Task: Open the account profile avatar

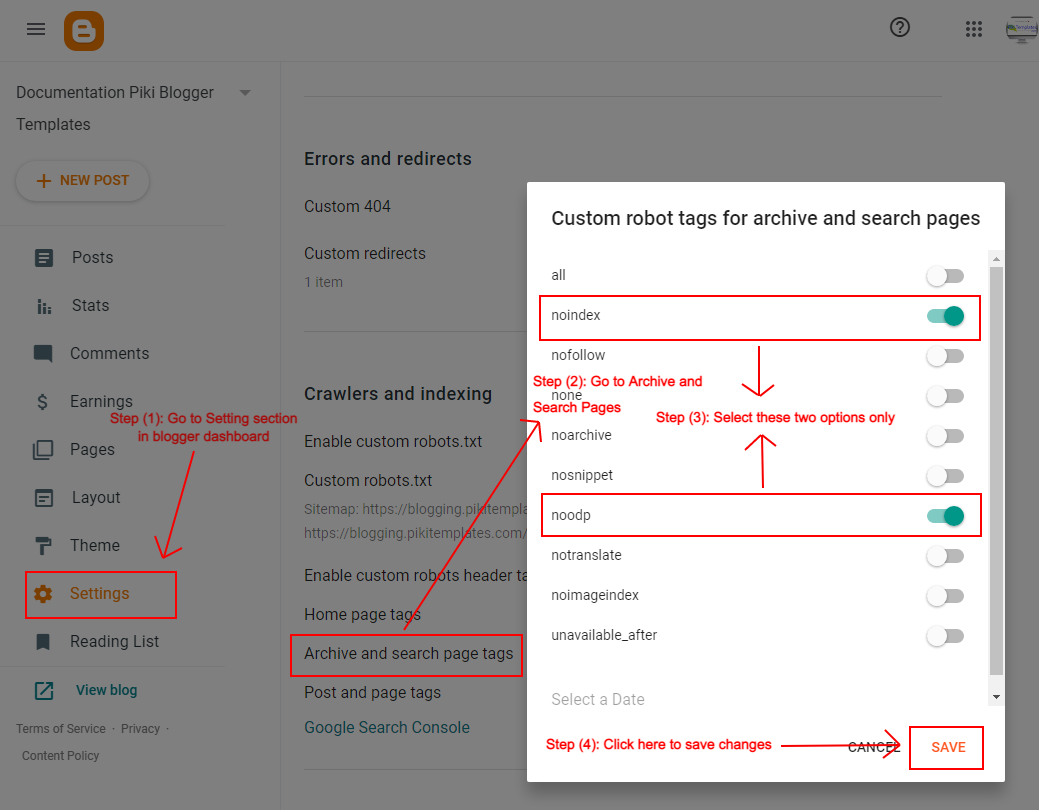Action: (x=1022, y=29)
